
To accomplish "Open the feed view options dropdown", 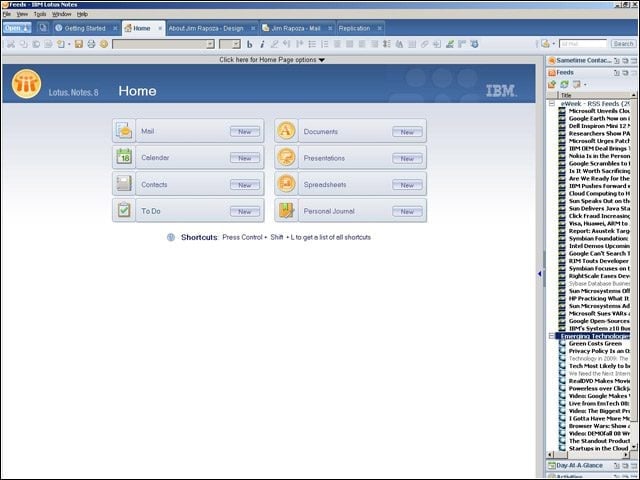I will coord(585,85).
